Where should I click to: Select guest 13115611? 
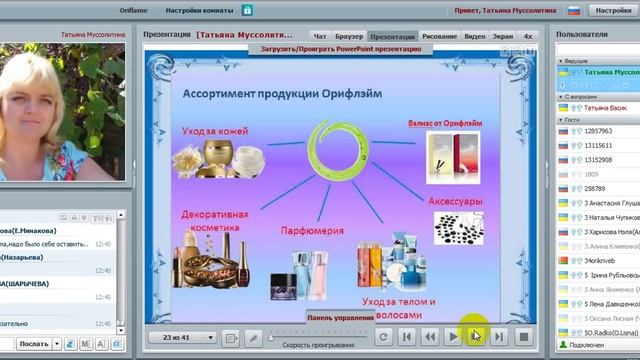pyautogui.click(x=598, y=145)
